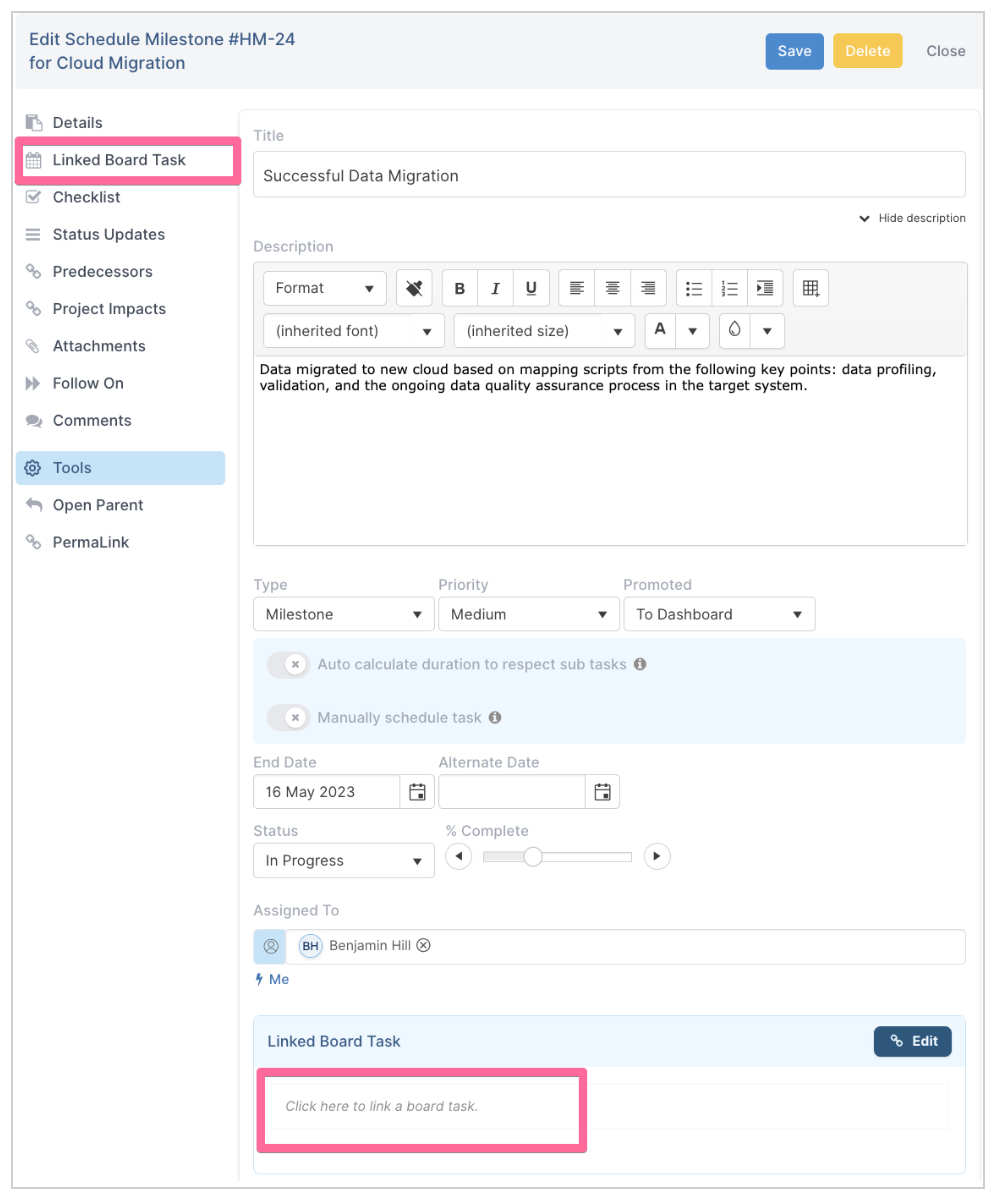Click the Bold formatting icon
Image resolution: width=1000 pixels, height=1200 pixels.
460,288
